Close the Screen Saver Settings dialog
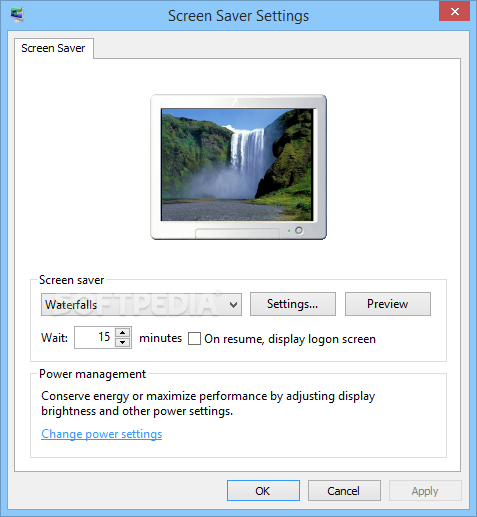This screenshot has width=477, height=517. [x=454, y=12]
